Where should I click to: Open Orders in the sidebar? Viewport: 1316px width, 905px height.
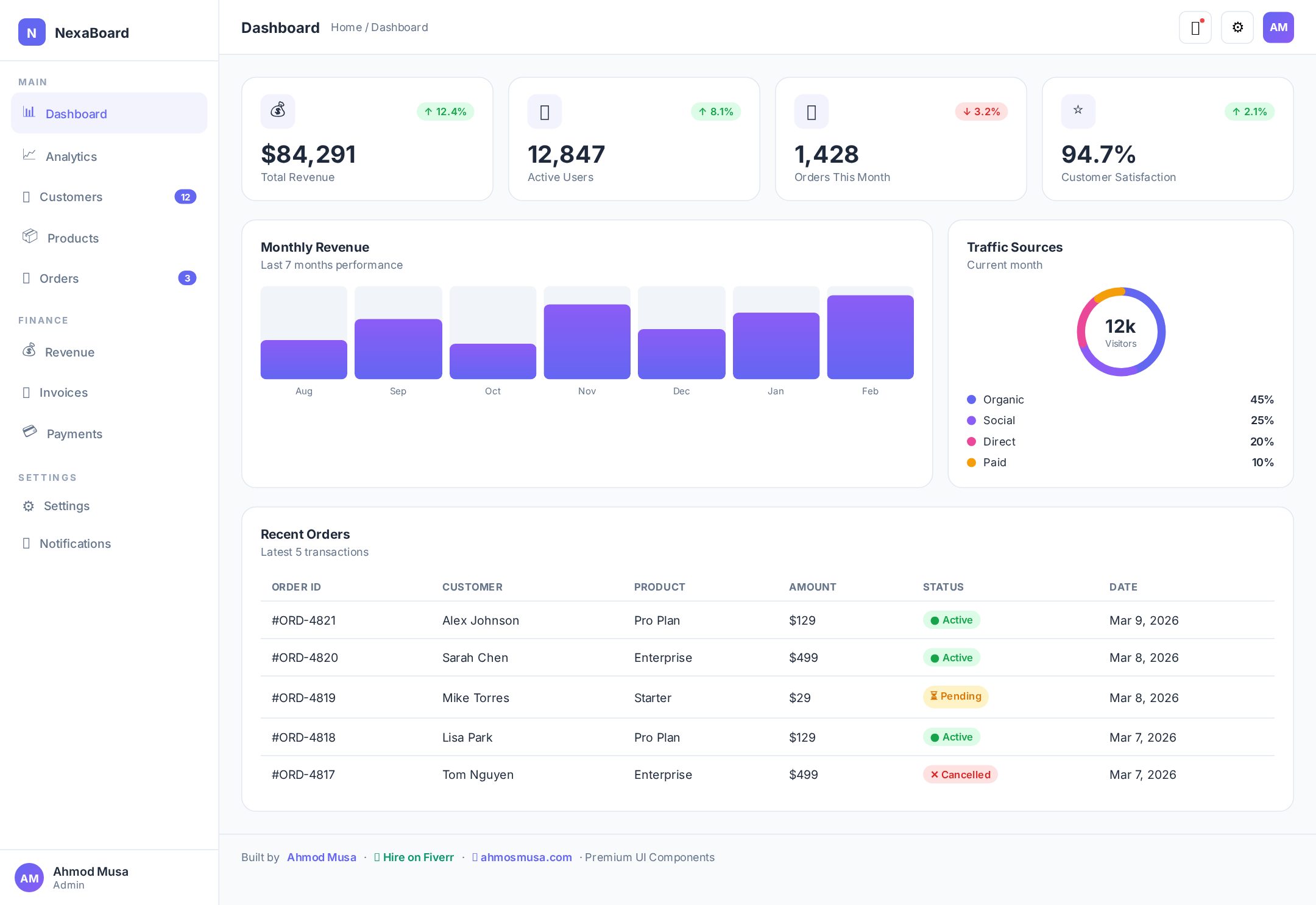tap(109, 279)
